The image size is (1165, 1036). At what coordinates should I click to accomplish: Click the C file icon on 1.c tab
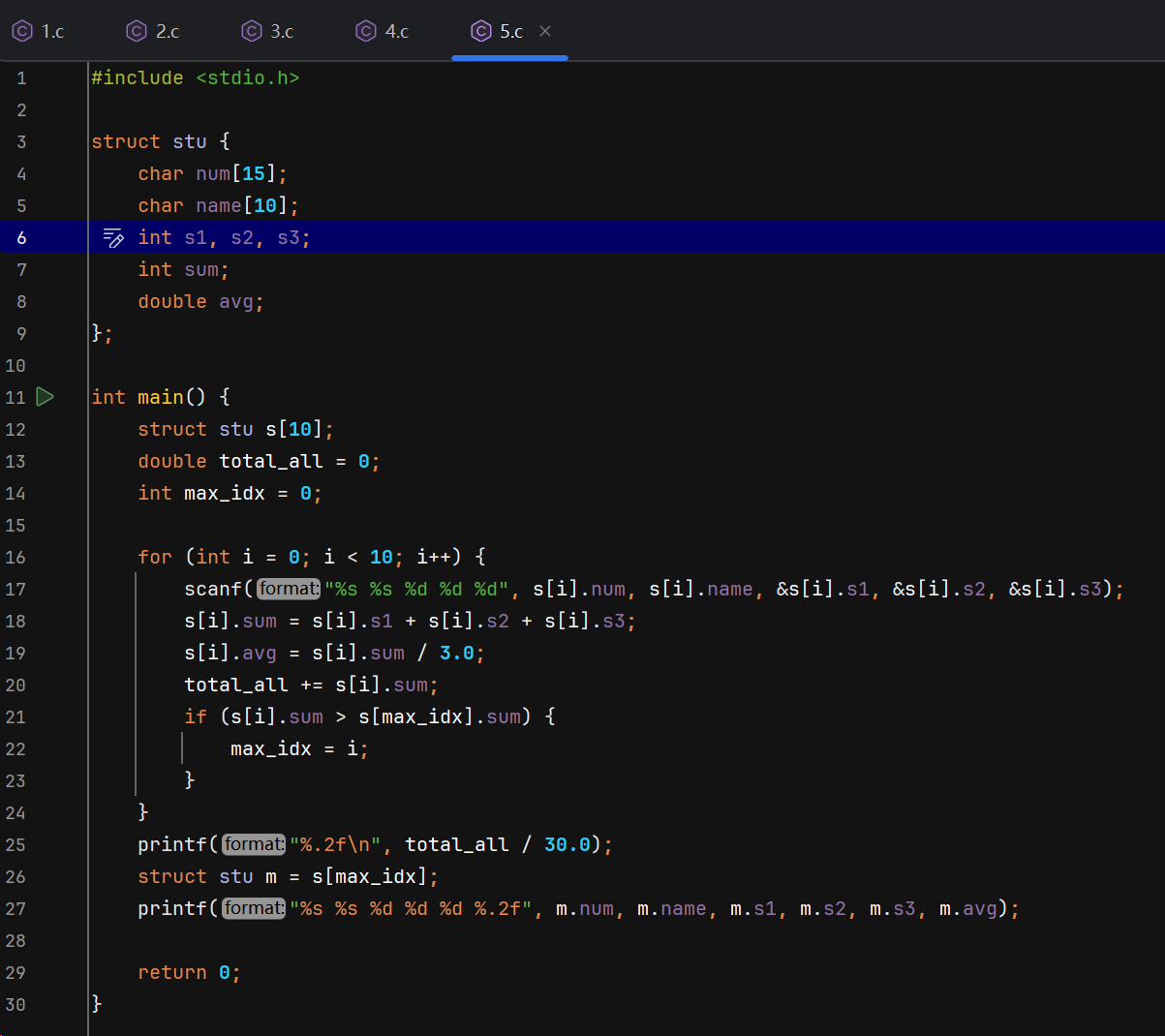tap(22, 32)
